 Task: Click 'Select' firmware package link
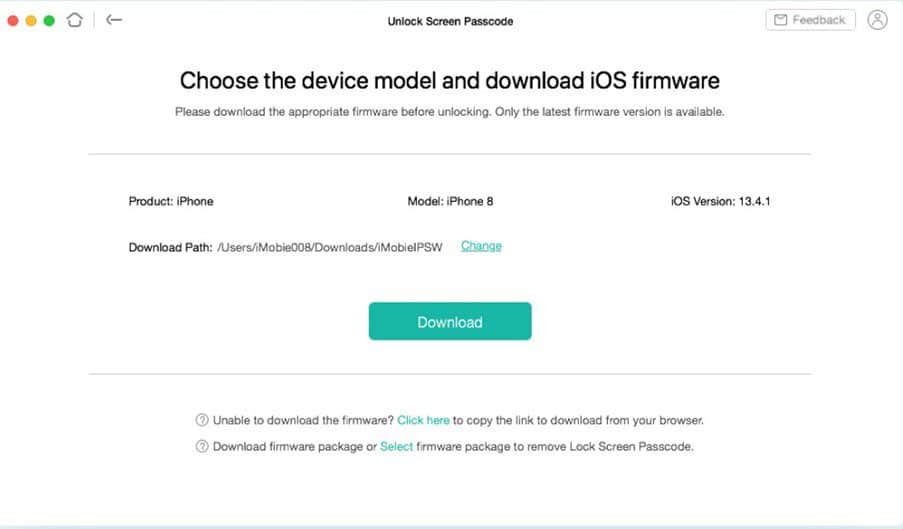396,447
